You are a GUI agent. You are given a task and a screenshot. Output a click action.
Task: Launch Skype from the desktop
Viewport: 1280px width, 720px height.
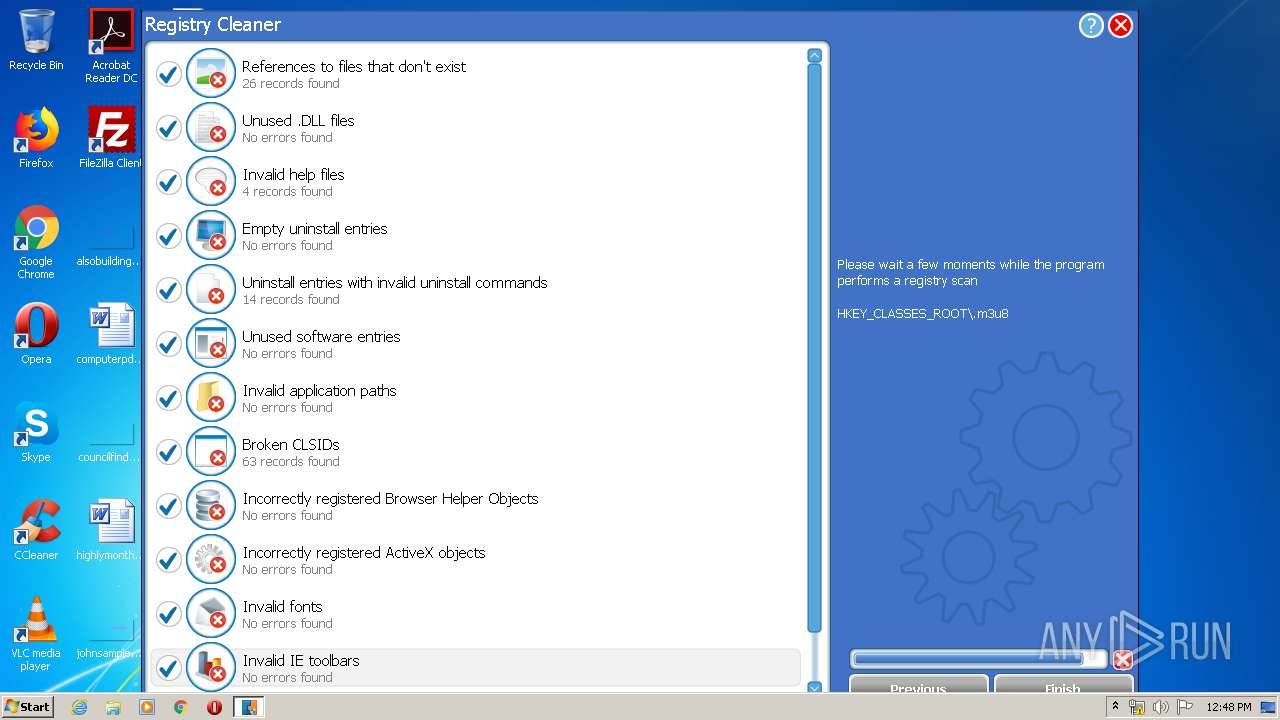(x=36, y=432)
